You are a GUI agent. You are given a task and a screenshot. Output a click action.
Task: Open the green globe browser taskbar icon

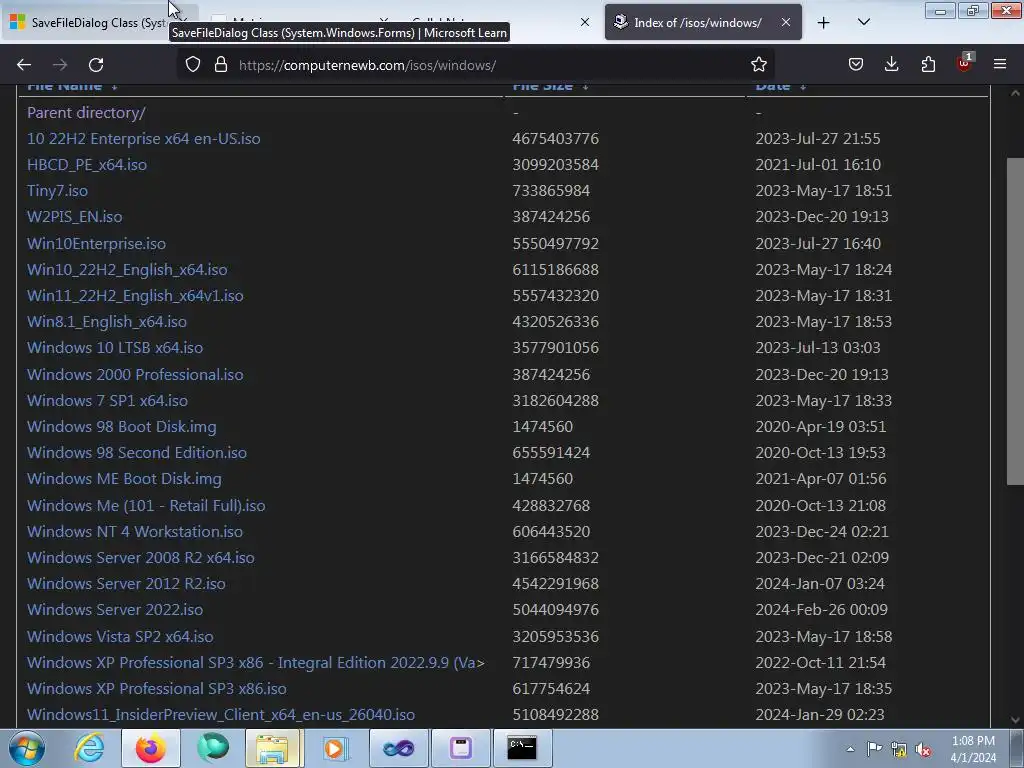[x=213, y=748]
